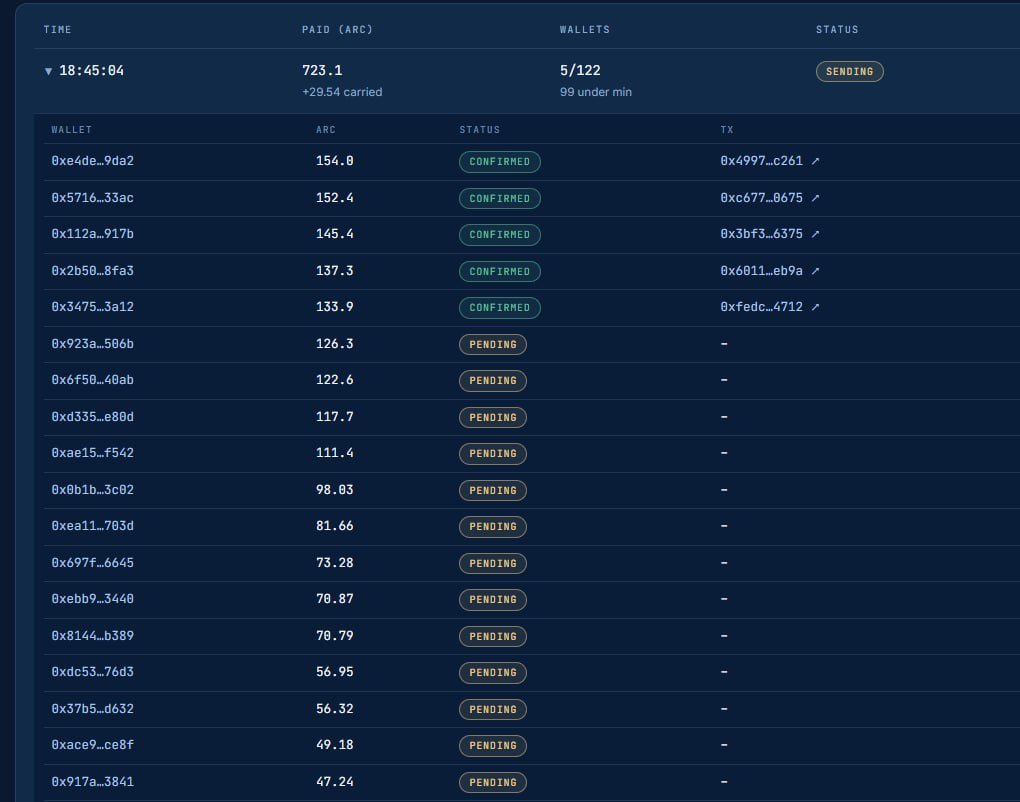Click CONFIRMED badge for wallet 0xe4de…9da2
The image size is (1020, 802).
(500, 161)
